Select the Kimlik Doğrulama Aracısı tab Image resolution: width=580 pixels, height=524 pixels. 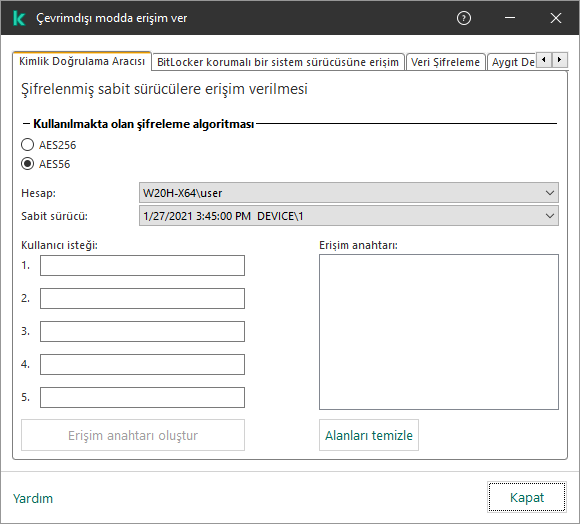82,61
